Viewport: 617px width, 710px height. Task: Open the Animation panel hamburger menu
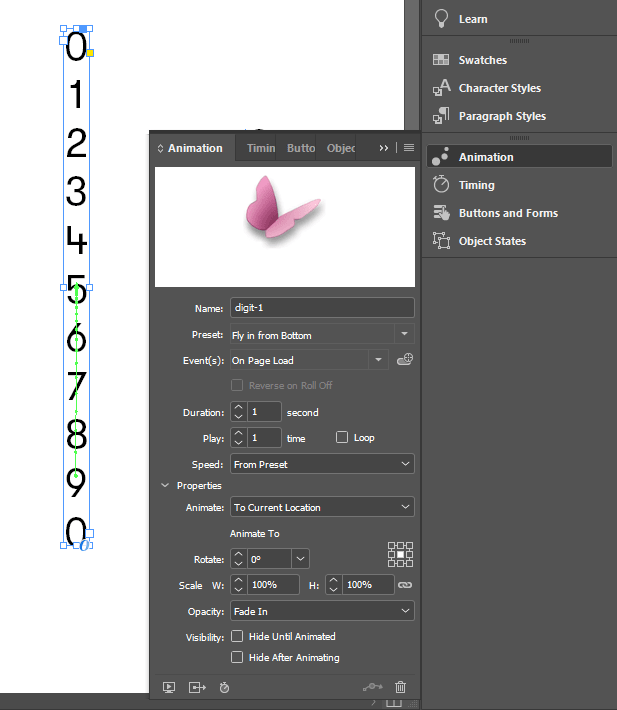pos(408,147)
